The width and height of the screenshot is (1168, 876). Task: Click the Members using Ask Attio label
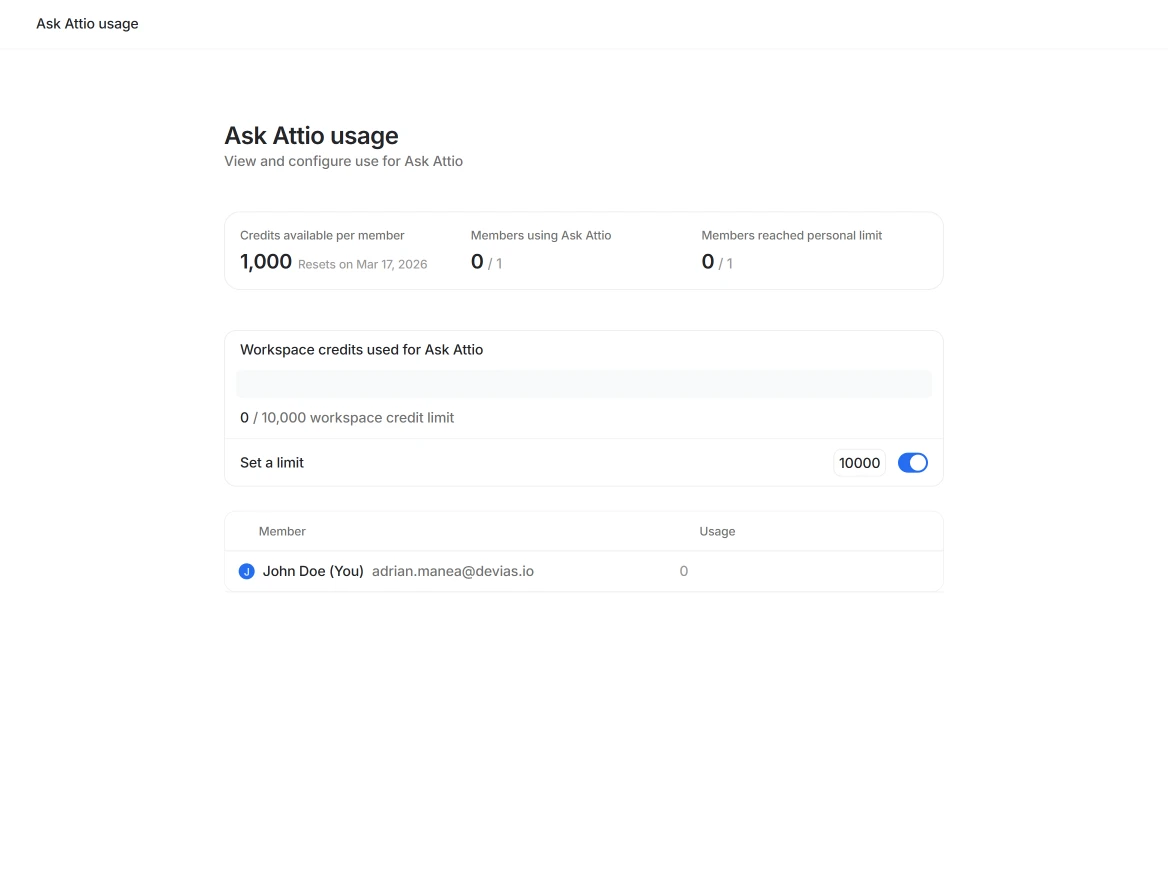pyautogui.click(x=541, y=236)
